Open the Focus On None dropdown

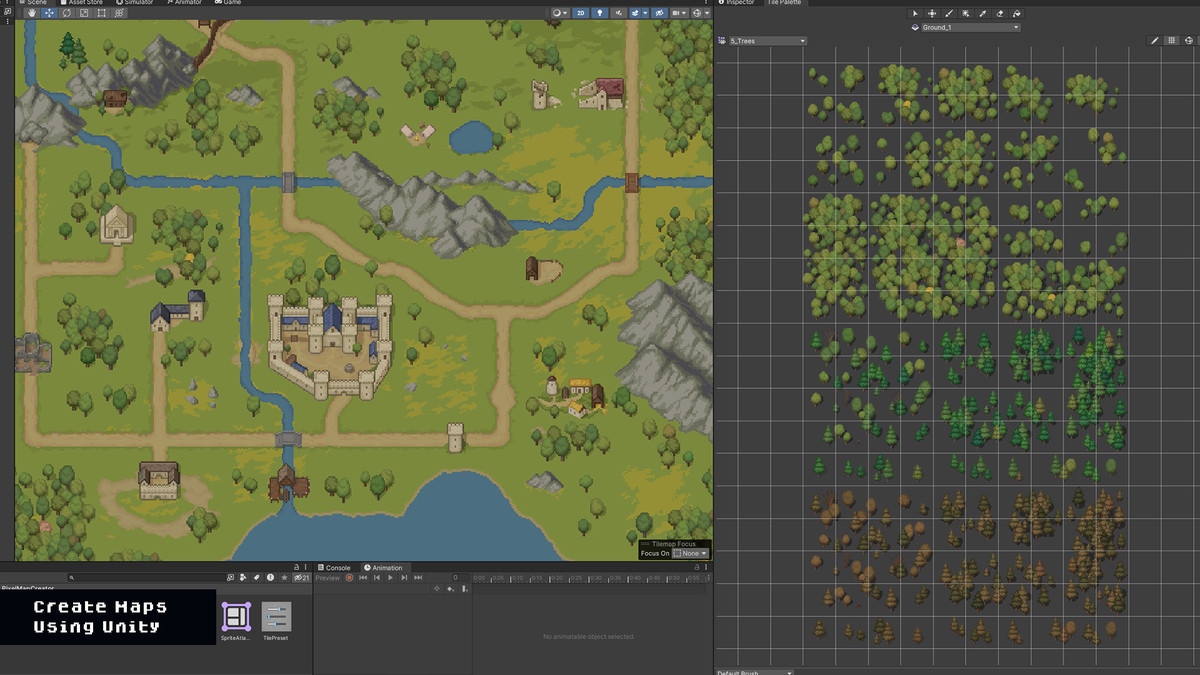tap(690, 553)
